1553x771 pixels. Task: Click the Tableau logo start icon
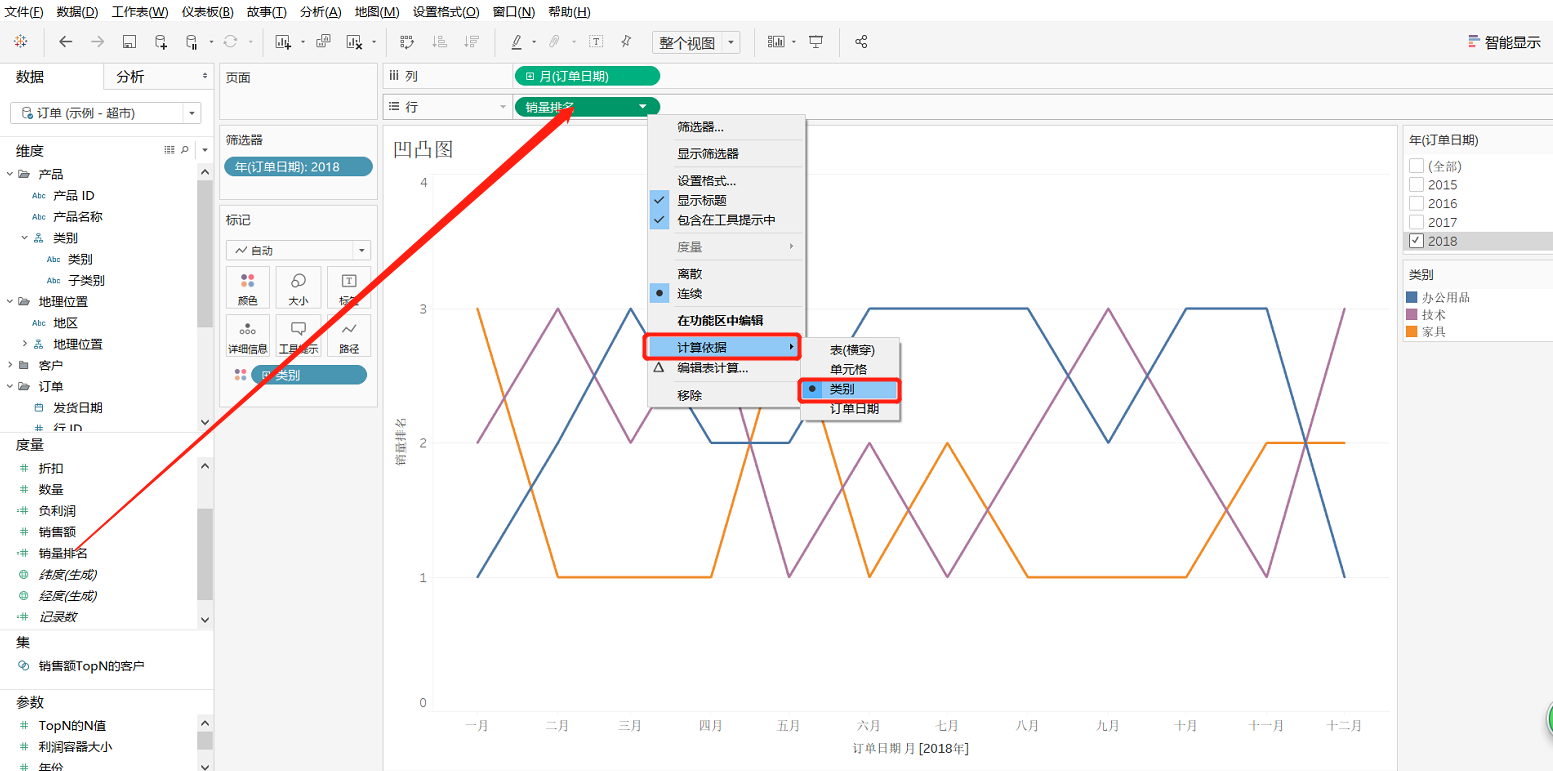coord(21,42)
